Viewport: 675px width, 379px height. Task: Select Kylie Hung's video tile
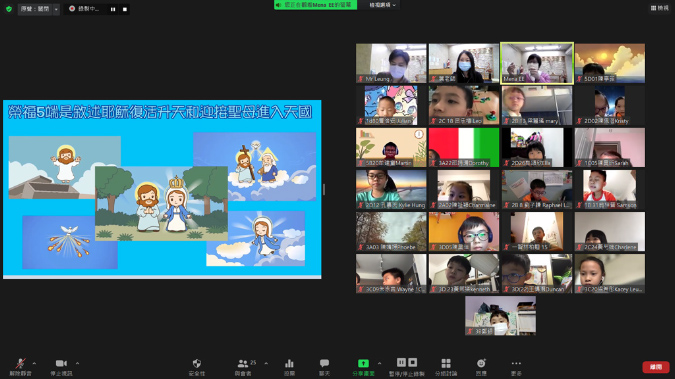tap(391, 190)
